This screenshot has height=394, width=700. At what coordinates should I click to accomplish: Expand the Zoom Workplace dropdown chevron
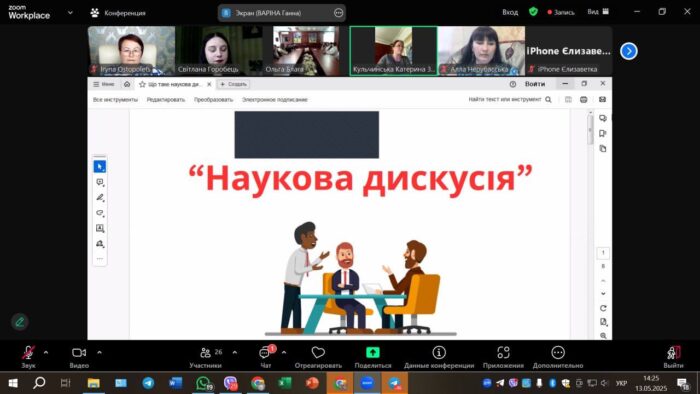point(70,12)
